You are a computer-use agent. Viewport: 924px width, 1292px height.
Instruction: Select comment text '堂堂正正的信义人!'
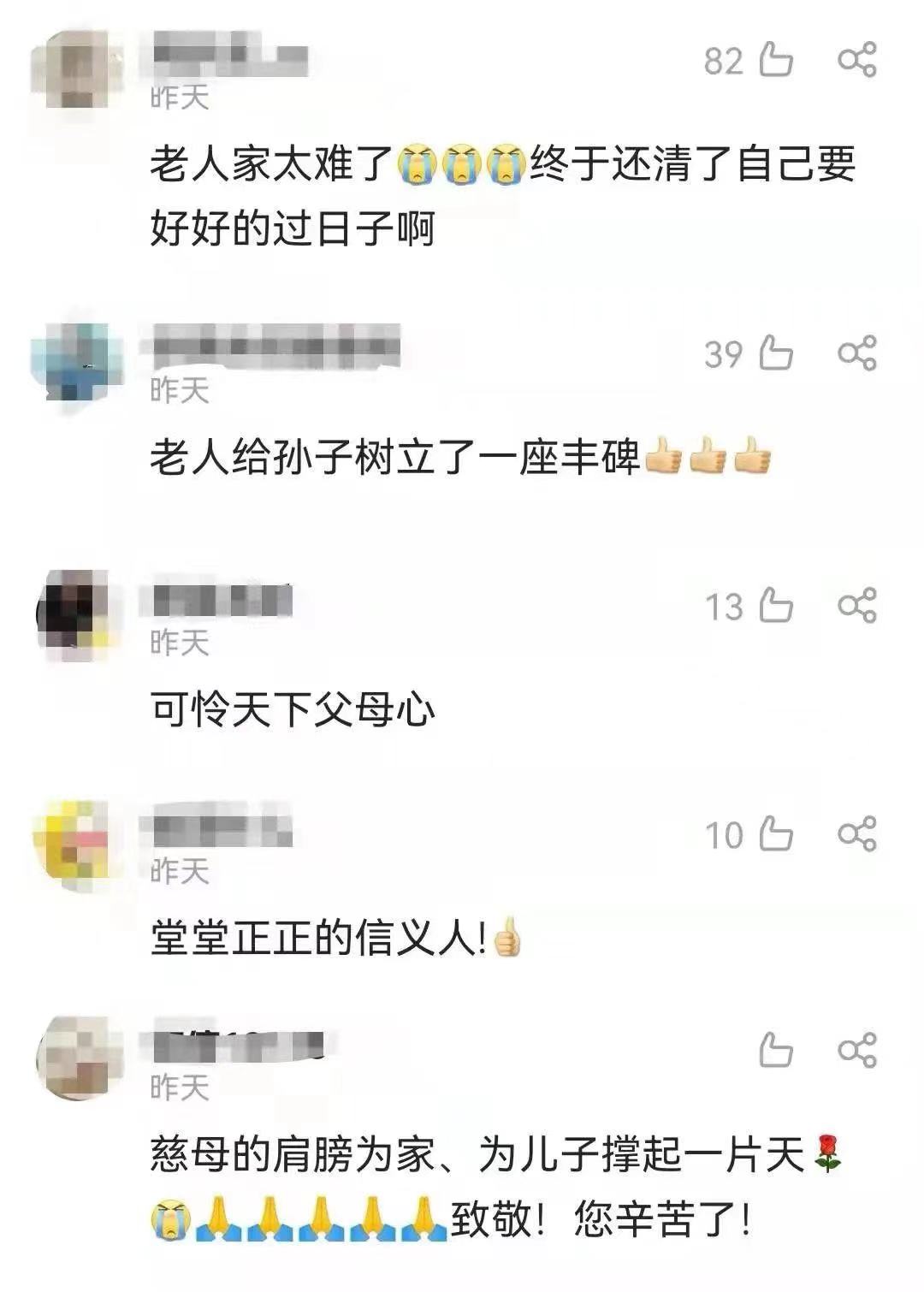335,939
